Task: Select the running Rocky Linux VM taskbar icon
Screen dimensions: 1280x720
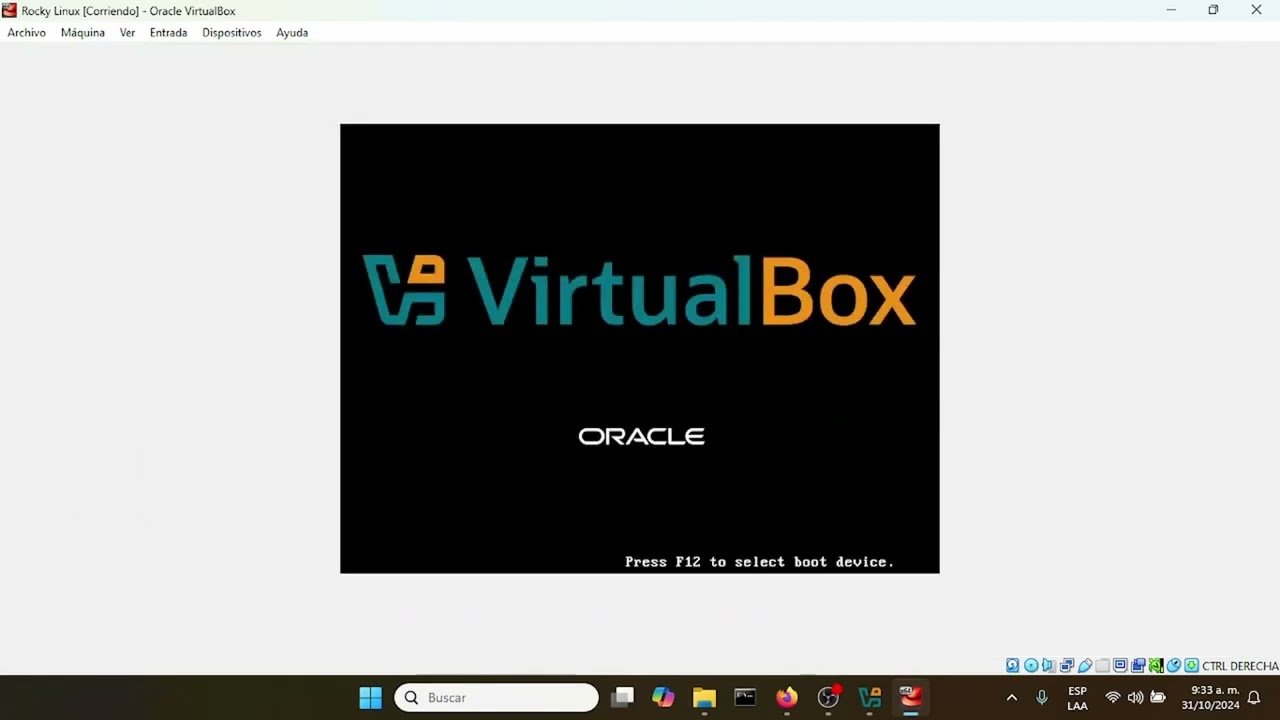Action: click(911, 697)
